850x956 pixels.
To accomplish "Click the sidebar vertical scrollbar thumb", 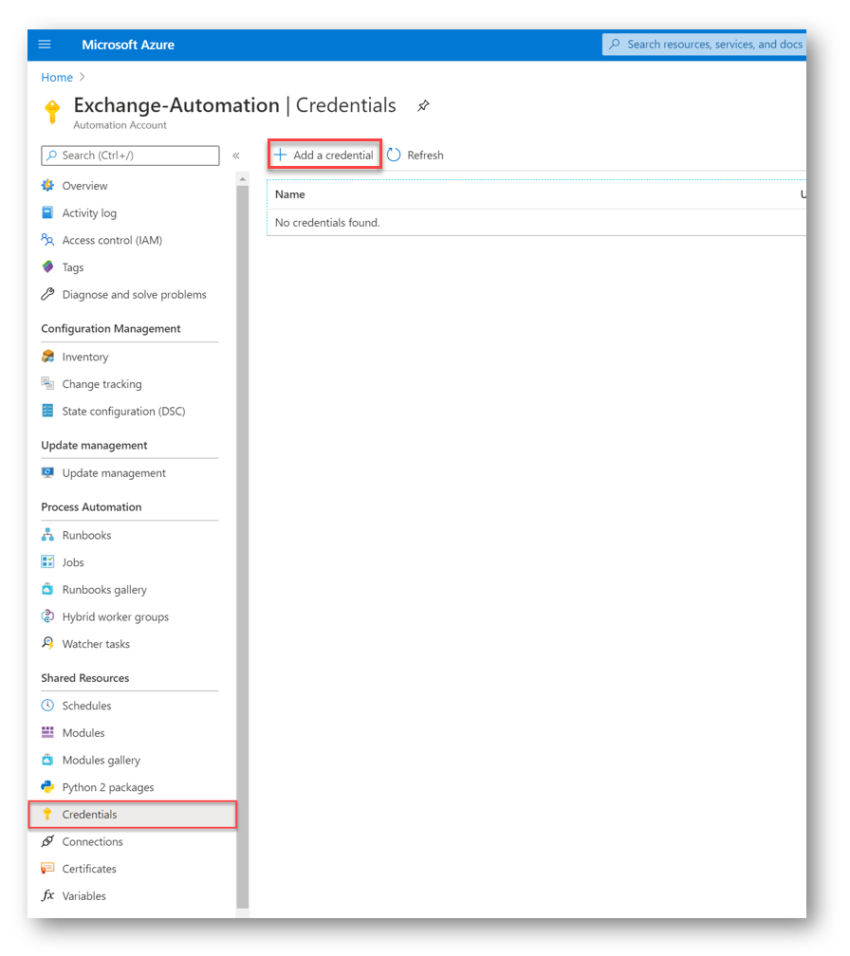I will 243,548.
